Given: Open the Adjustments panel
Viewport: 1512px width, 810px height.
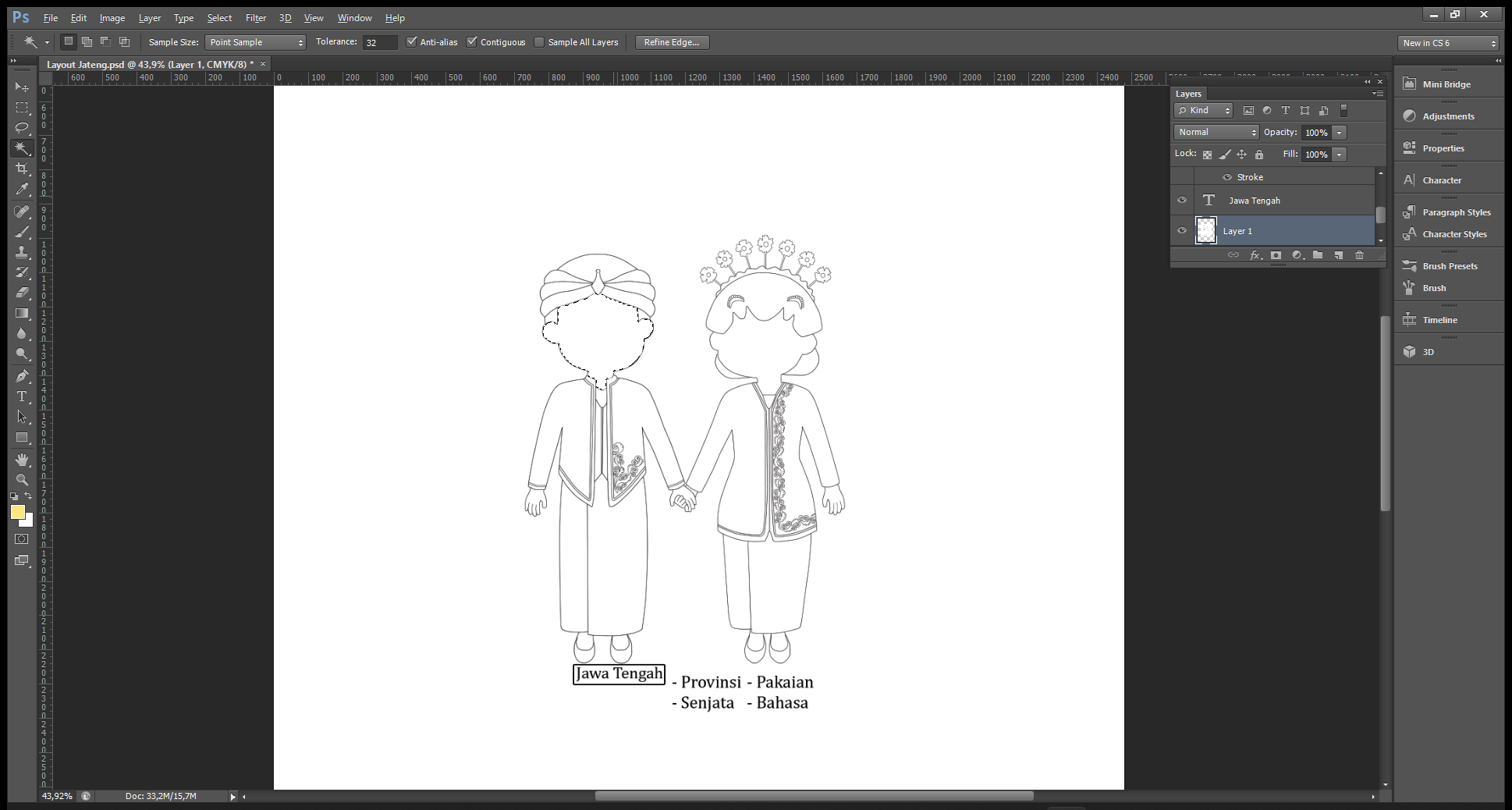Looking at the screenshot, I should pos(1448,116).
